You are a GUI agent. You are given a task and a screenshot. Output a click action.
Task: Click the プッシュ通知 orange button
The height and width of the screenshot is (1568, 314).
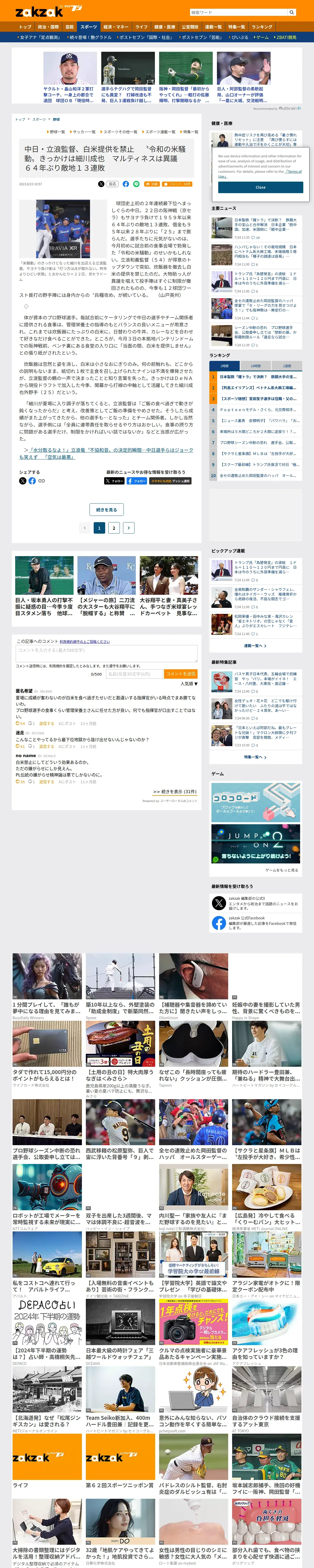tap(171, 481)
